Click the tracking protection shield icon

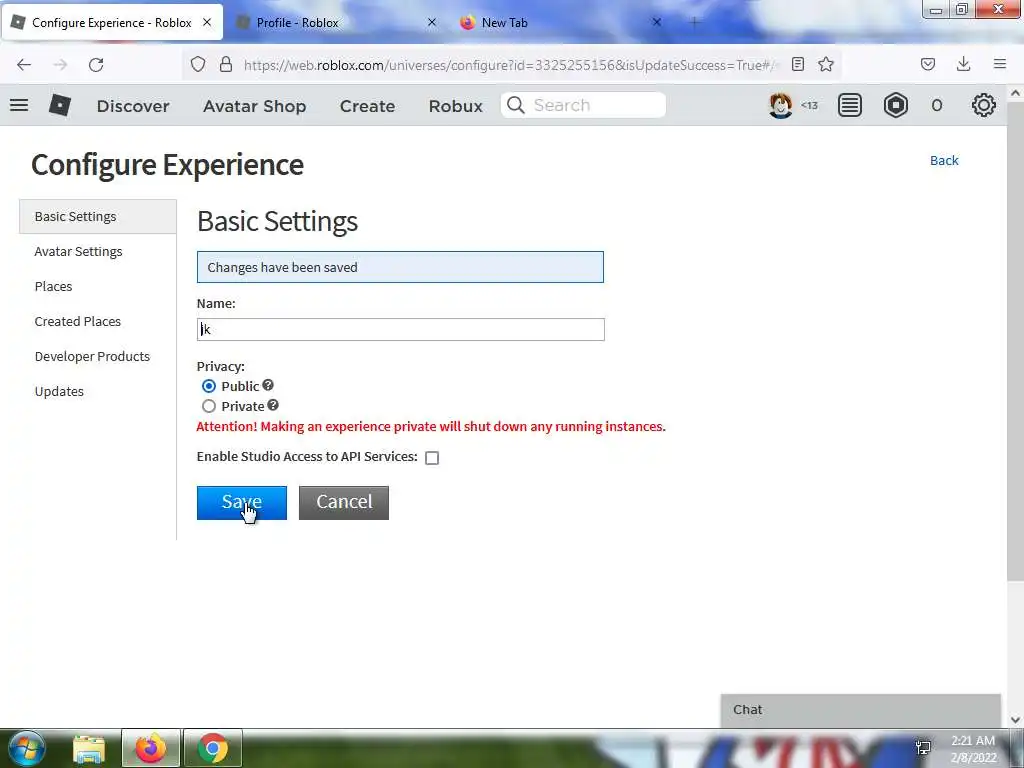coord(198,64)
